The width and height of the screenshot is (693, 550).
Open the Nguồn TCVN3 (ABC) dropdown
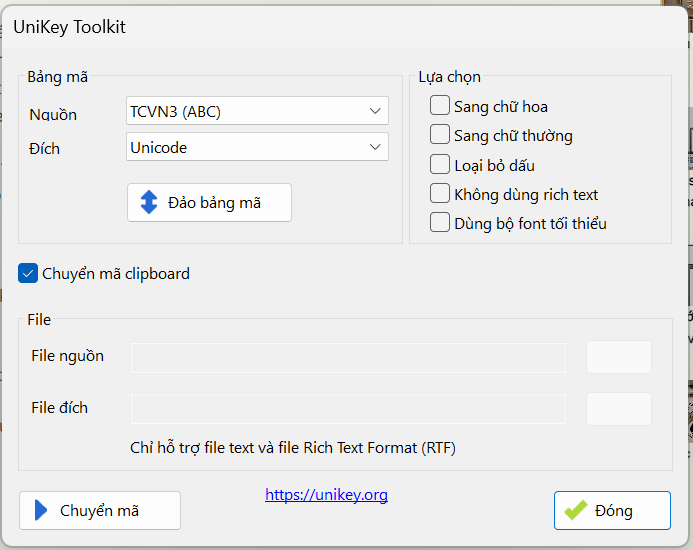pyautogui.click(x=257, y=111)
